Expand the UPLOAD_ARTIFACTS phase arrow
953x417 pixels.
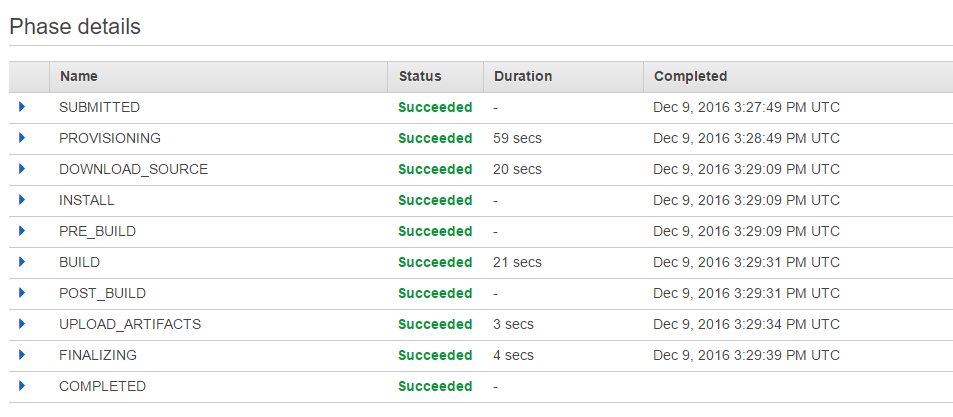[22, 324]
